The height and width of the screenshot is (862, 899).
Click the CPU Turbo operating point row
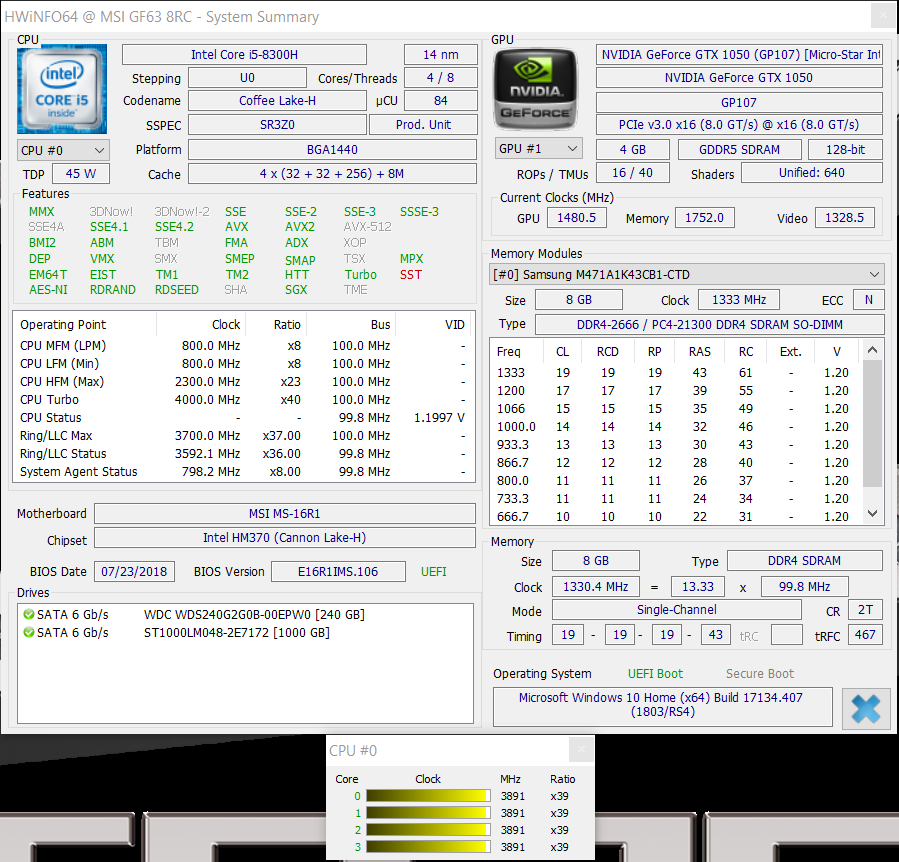244,400
